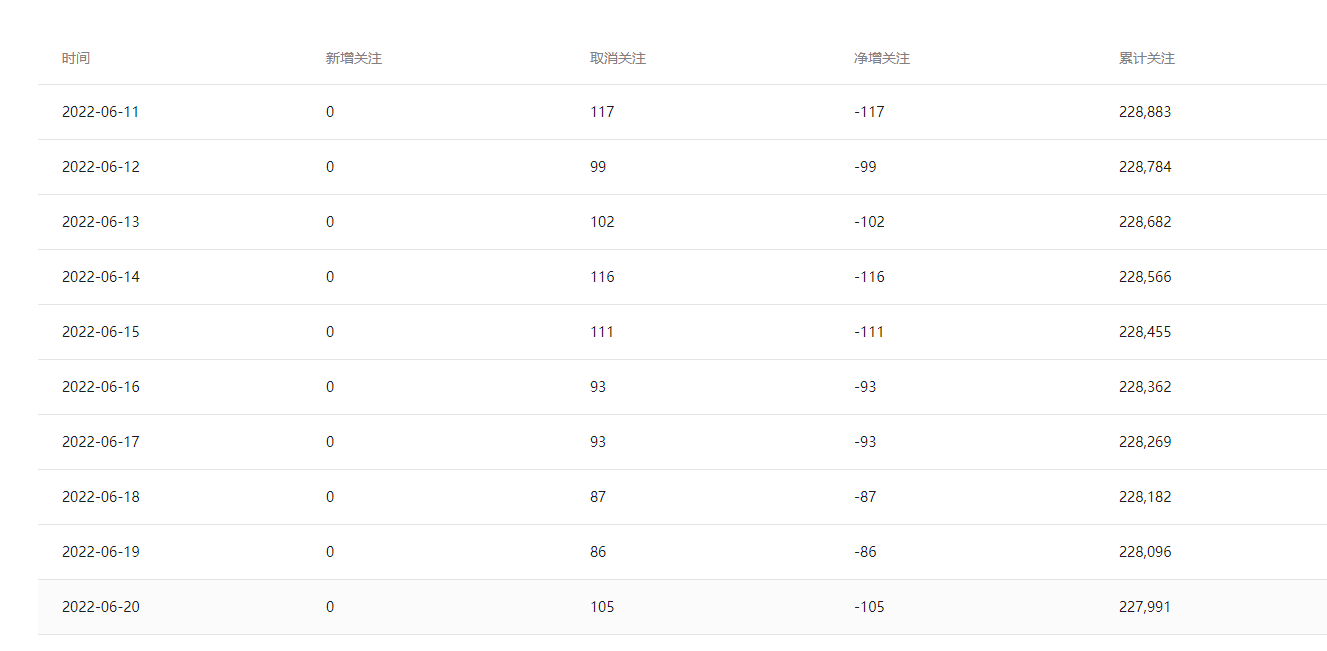Viewport: 1327px width, 651px height.
Task: Click the 取消关注 column header
Action: 618,59
